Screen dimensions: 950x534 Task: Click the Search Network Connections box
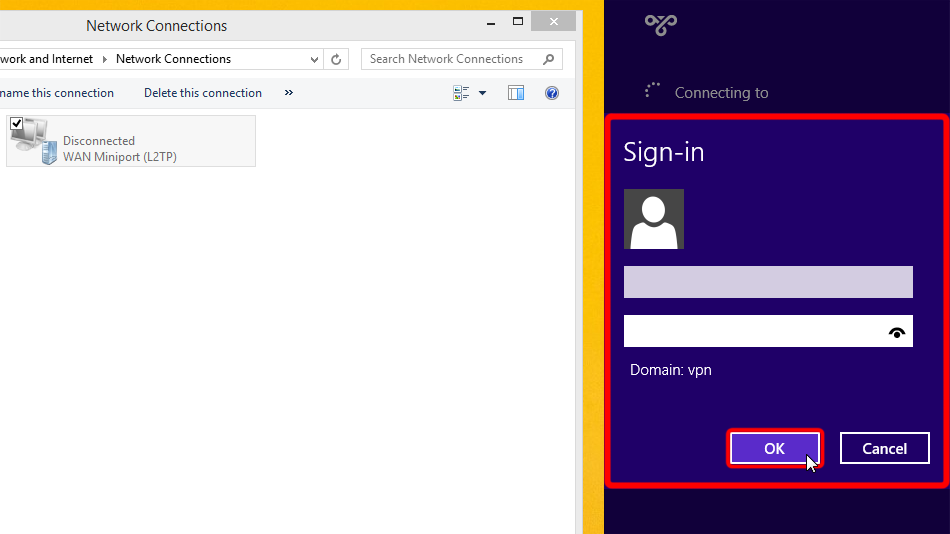point(450,59)
